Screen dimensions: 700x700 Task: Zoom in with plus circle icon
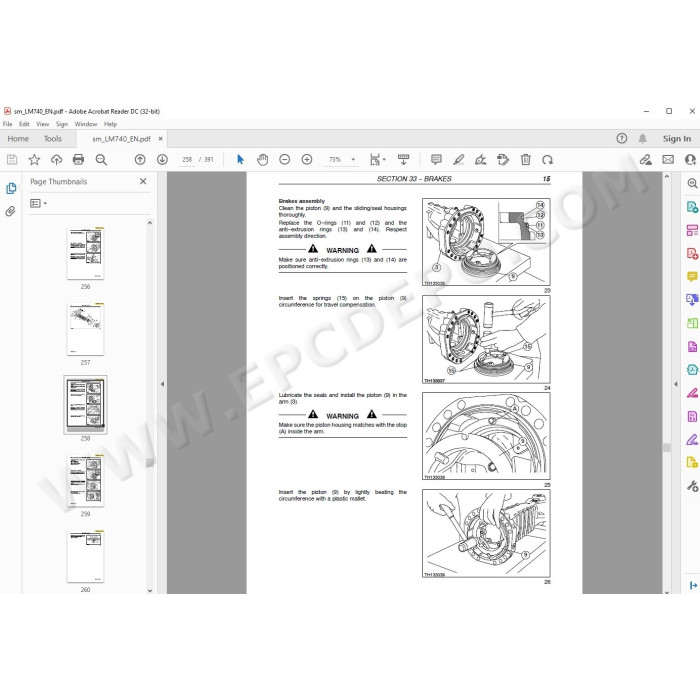tap(307, 159)
